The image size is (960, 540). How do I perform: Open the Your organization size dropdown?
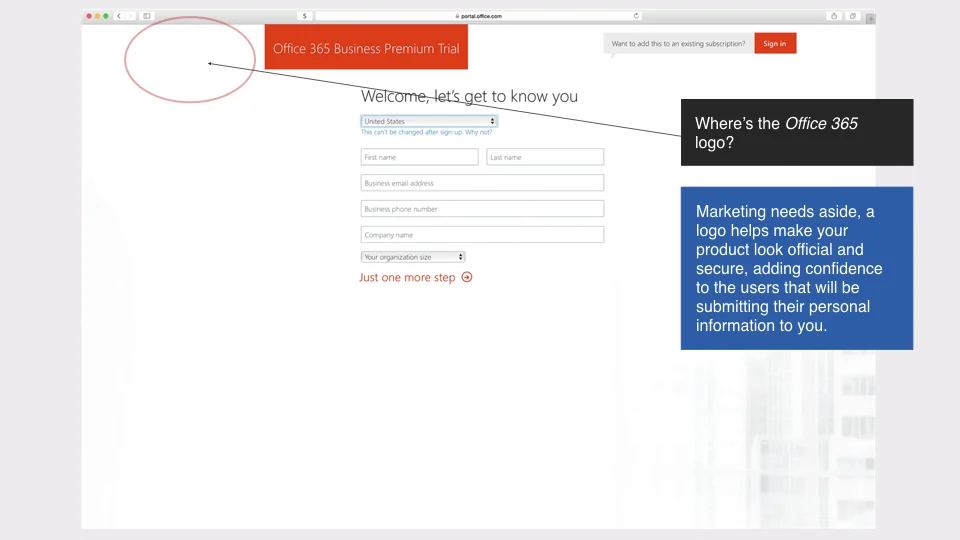click(413, 257)
